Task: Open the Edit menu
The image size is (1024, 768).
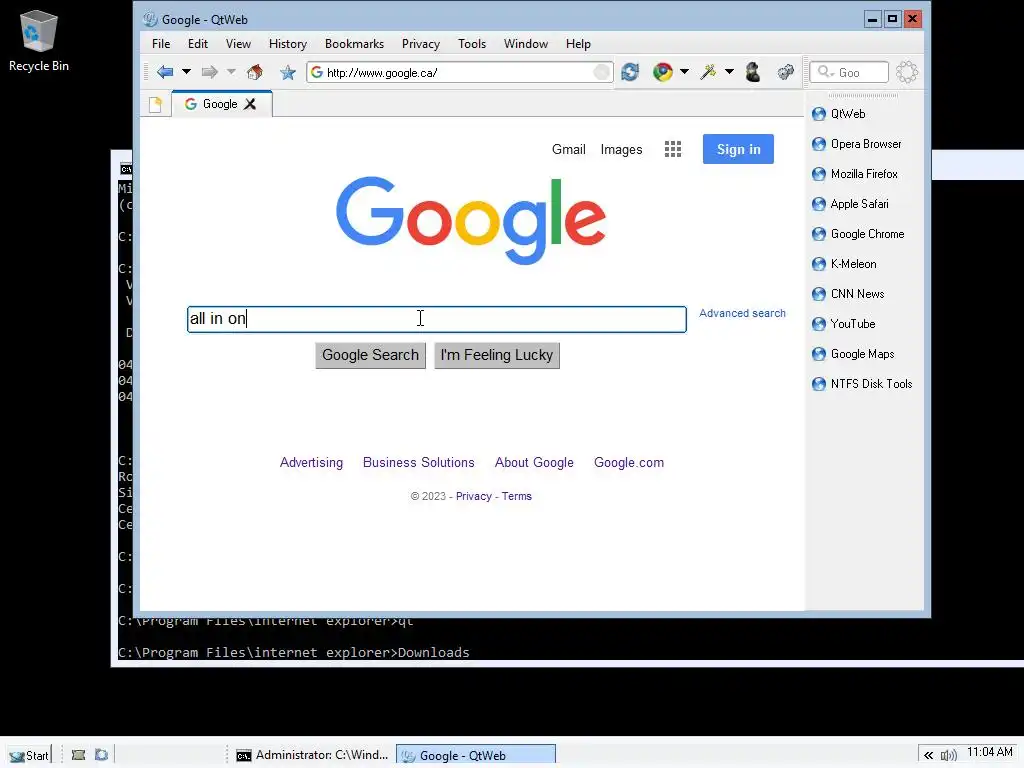Action: [197, 44]
